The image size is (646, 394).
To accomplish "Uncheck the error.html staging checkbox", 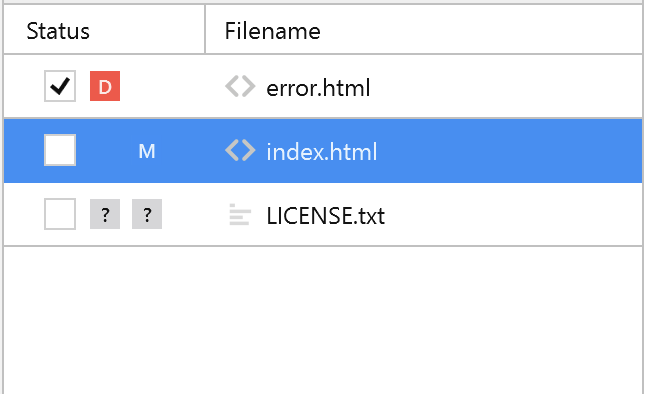I will click(60, 86).
